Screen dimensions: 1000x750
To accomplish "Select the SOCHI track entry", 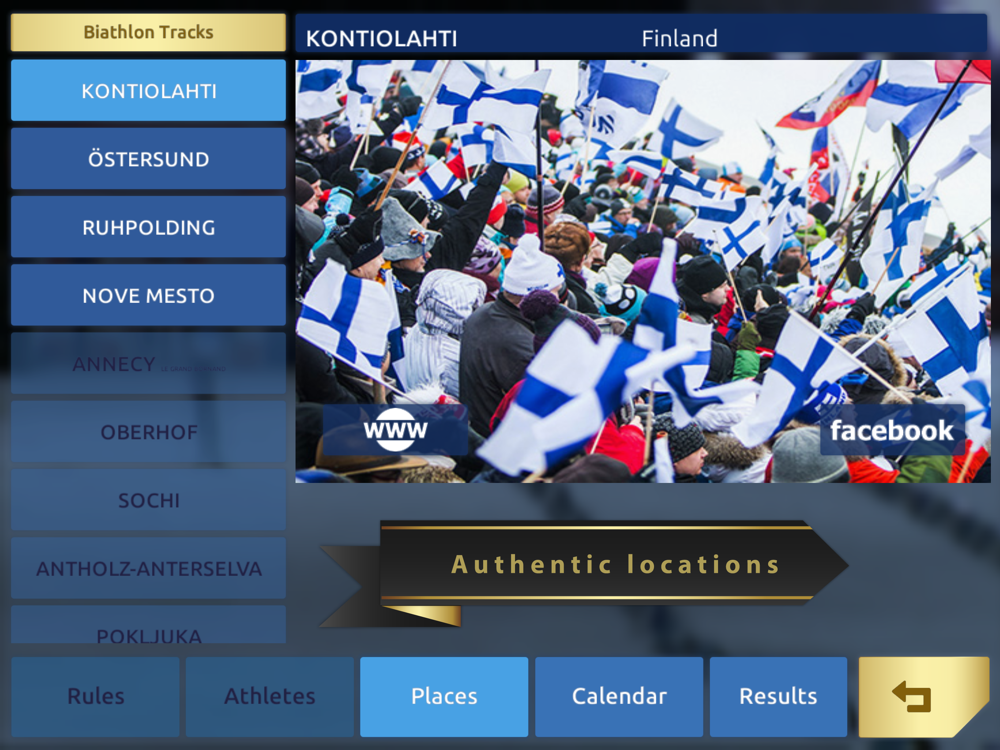I will 149,500.
